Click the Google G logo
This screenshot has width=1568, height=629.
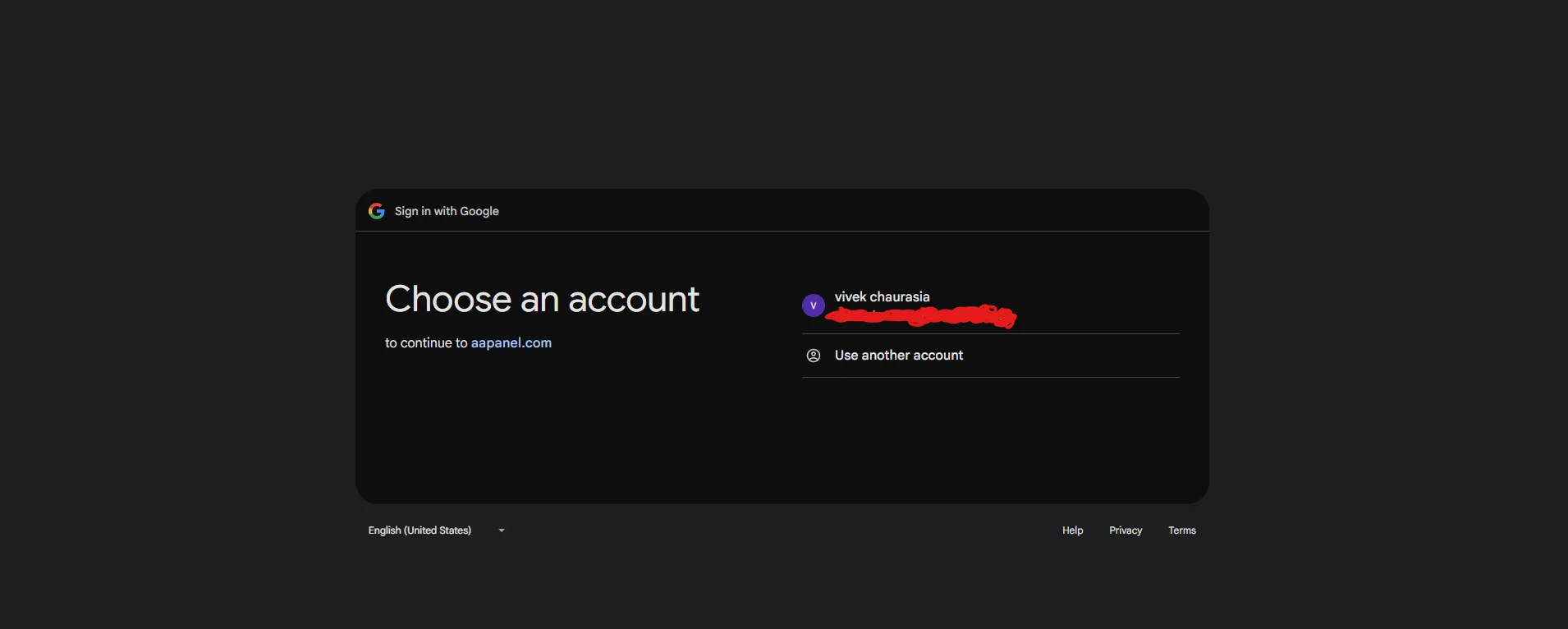pos(377,211)
